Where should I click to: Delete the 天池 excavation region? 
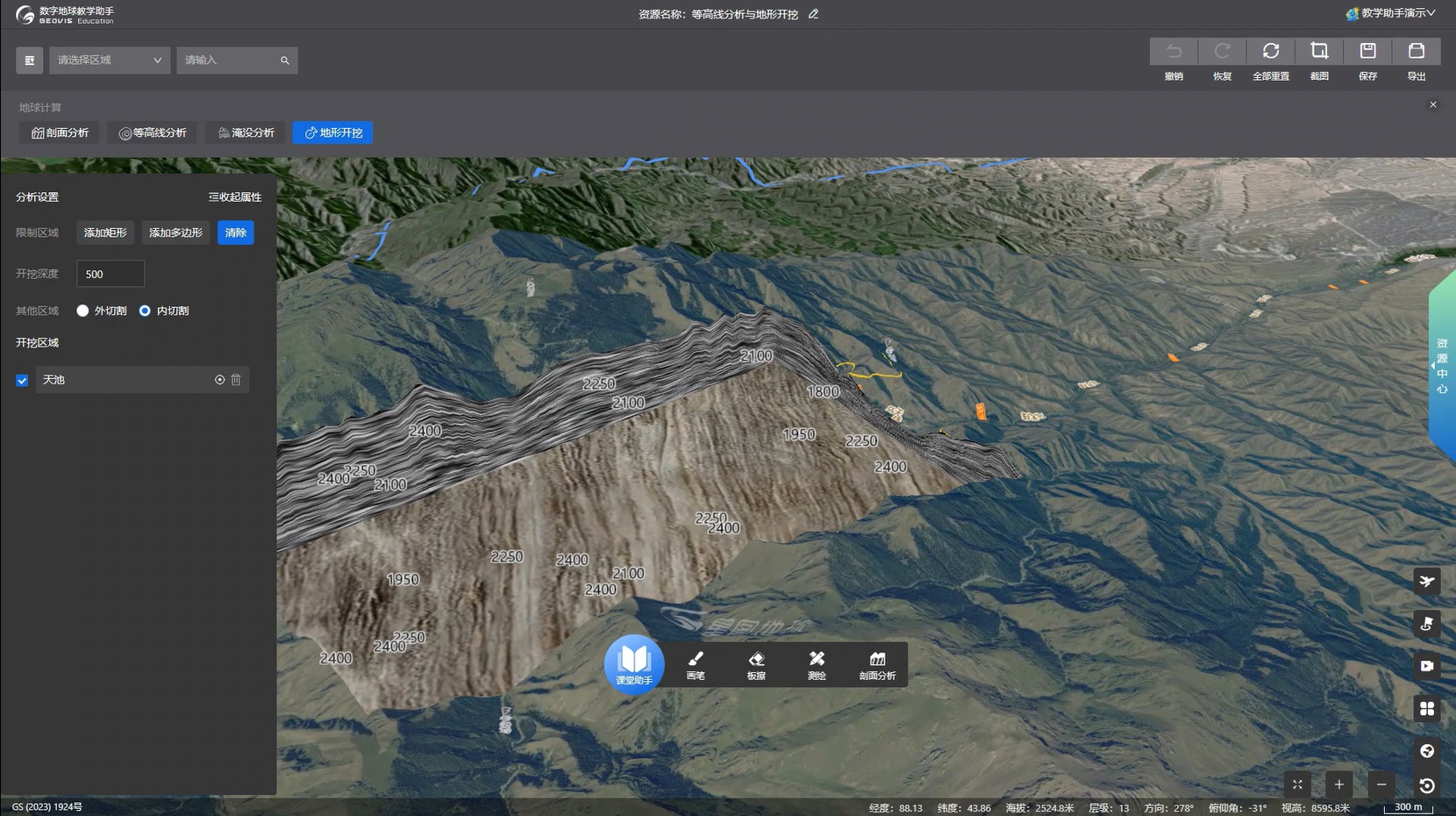[x=236, y=380]
